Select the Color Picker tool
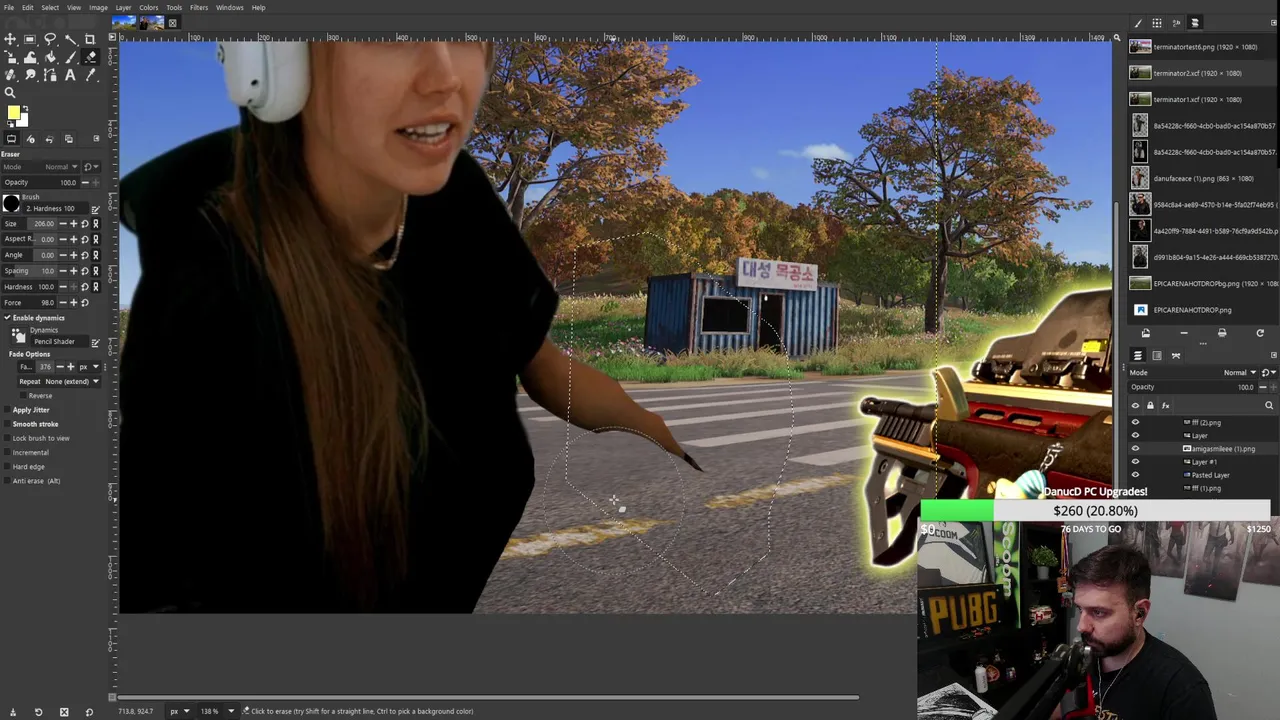The height and width of the screenshot is (720, 1280). point(90,75)
